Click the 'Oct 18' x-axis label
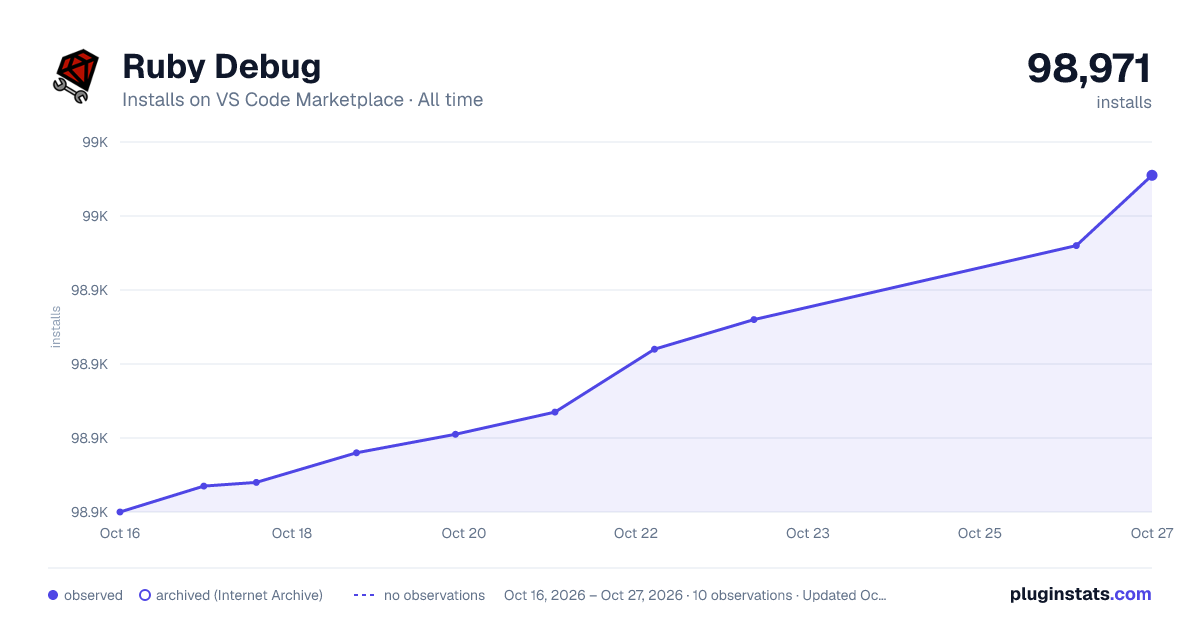The image size is (1200, 630). click(x=292, y=533)
